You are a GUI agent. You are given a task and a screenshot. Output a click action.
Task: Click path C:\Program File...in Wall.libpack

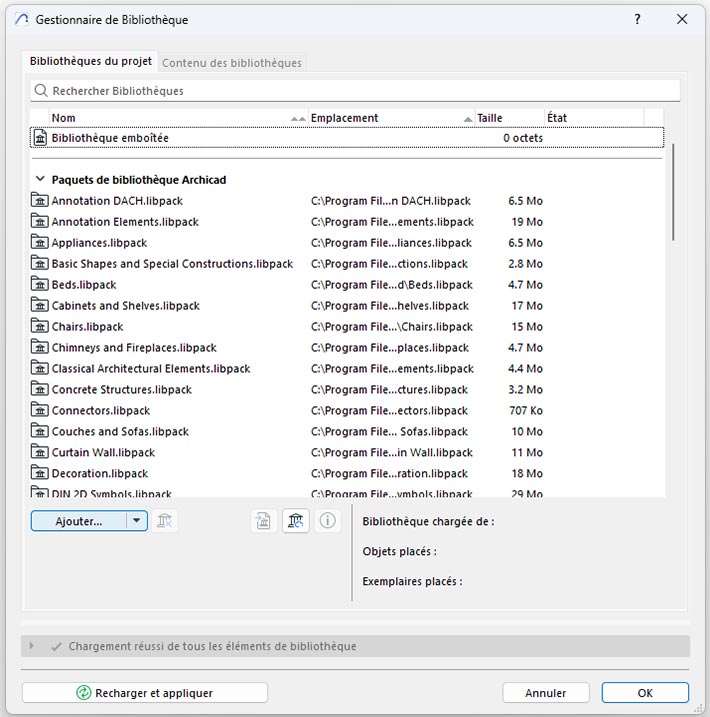click(392, 453)
